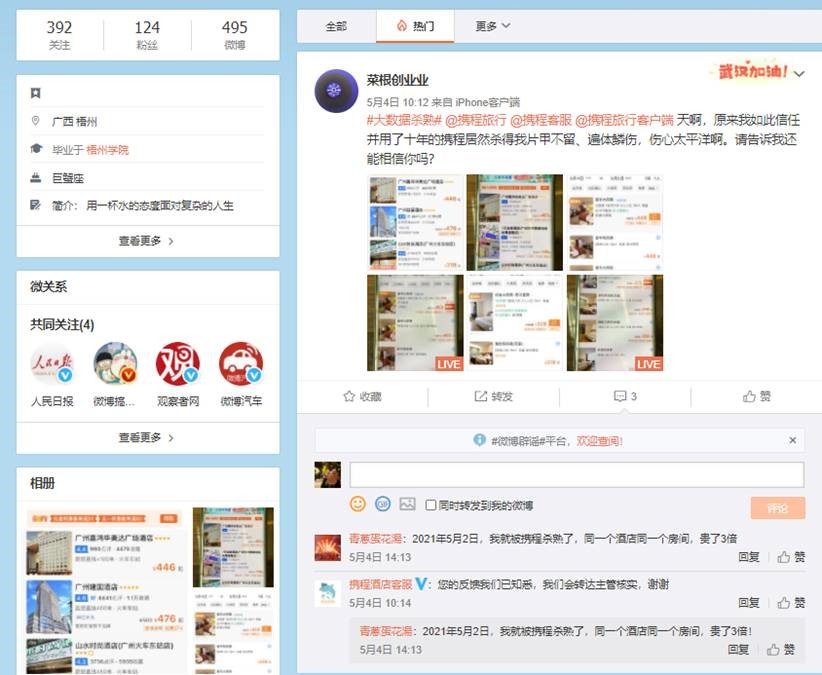This screenshot has height=675, width=822.
Task: Expand 查看更多 in the profile info card
Action: click(147, 241)
